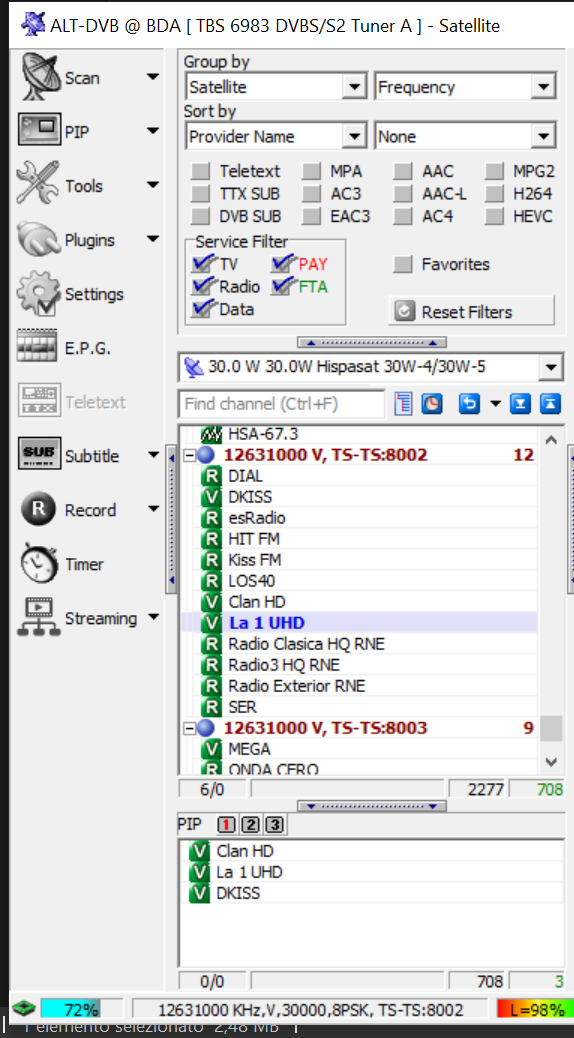Click the clock icon beside the channel search
This screenshot has width=574, height=1038.
pyautogui.click(x=432, y=404)
